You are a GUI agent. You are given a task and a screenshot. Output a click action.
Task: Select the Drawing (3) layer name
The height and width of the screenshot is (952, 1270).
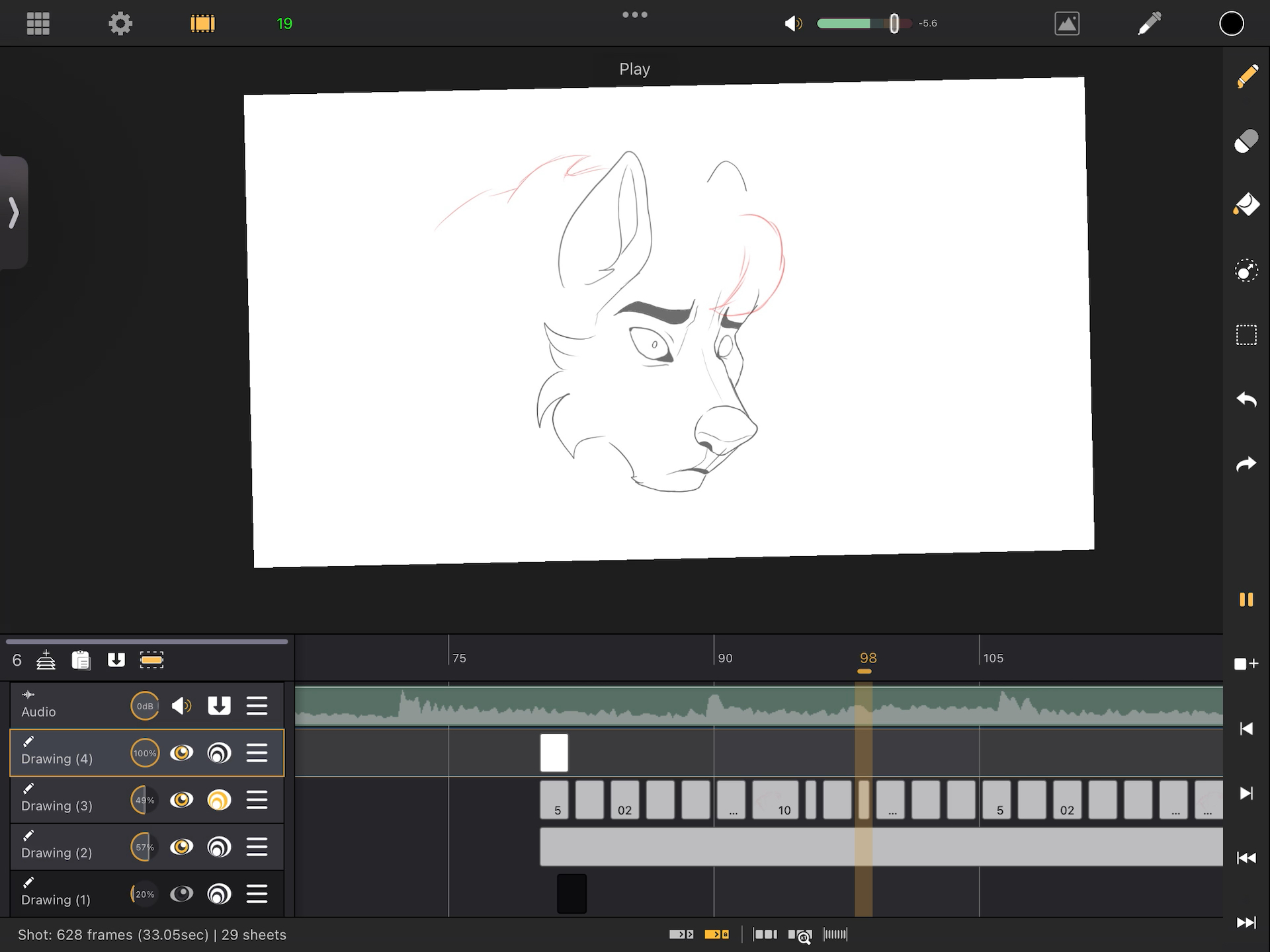[x=56, y=806]
